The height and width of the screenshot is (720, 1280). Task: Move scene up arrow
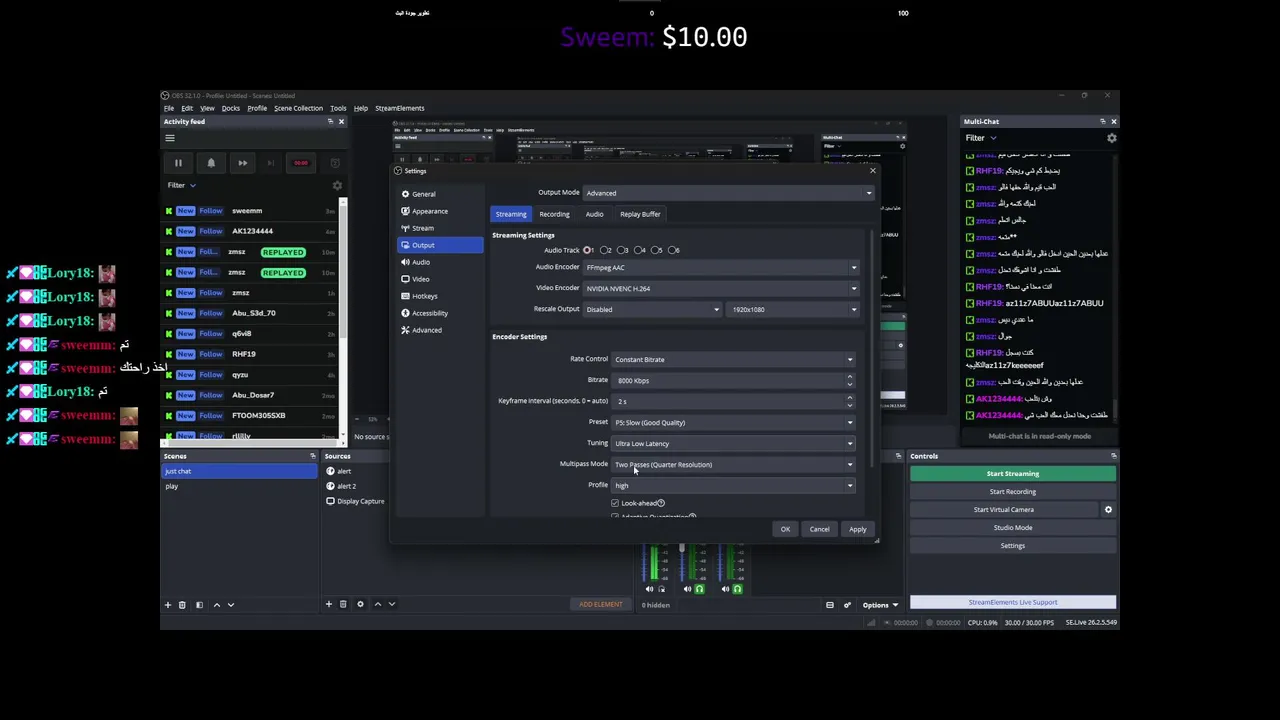coord(216,605)
